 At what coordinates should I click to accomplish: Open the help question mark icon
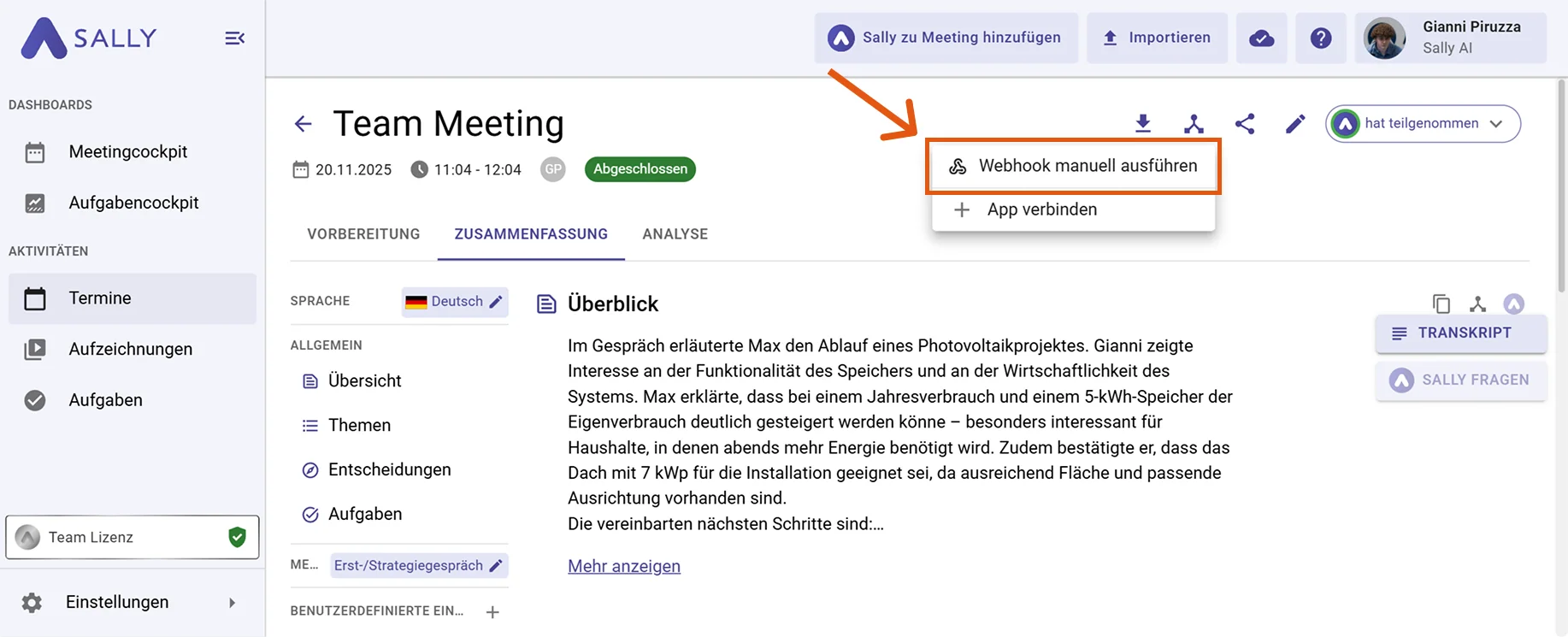[x=1321, y=38]
